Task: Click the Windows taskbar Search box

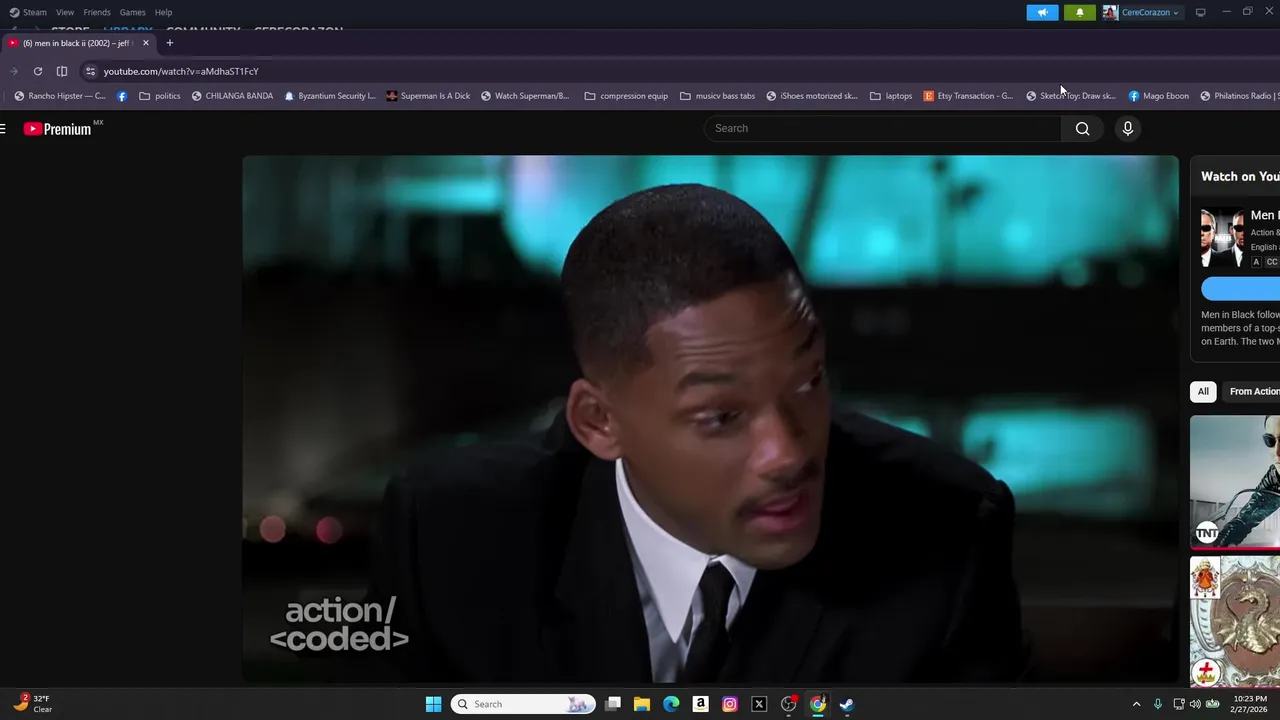Action: [x=523, y=704]
